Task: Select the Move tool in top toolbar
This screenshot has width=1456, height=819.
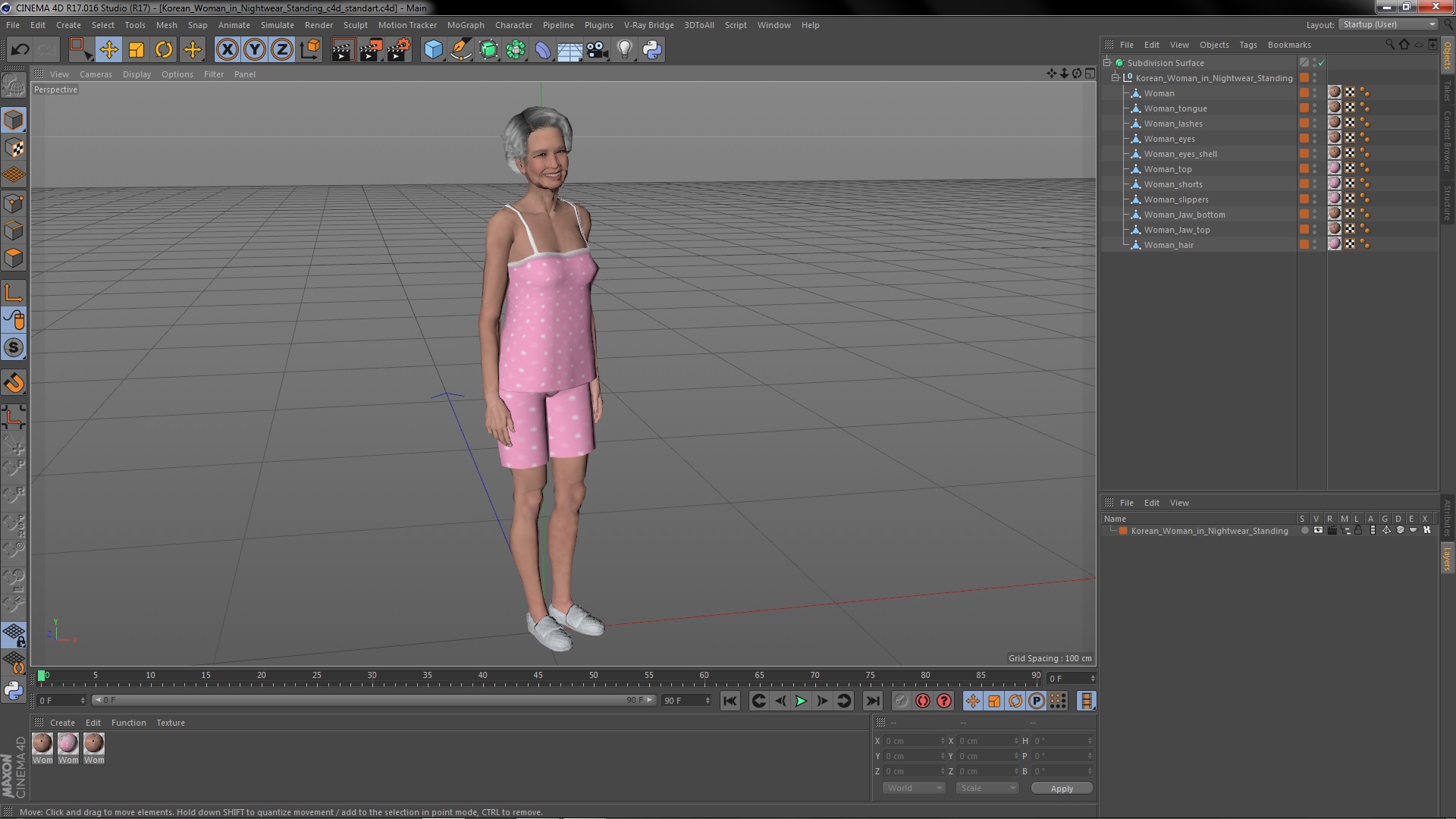Action: click(x=108, y=50)
